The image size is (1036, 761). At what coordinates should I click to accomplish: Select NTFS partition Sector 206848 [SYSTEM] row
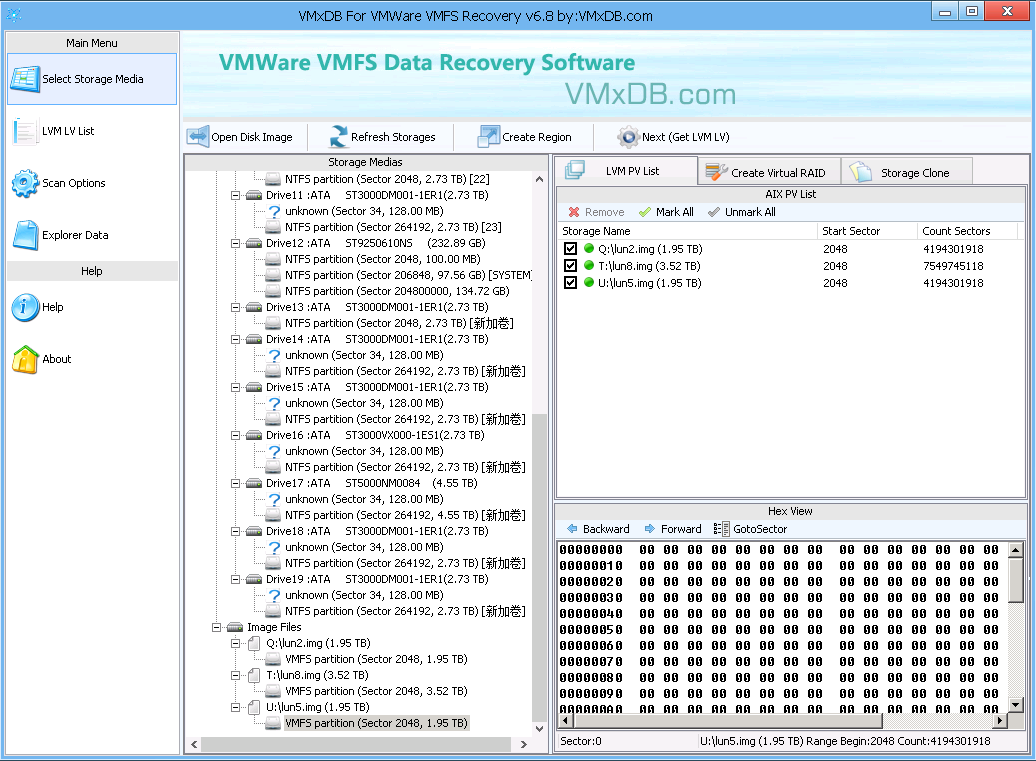408,275
